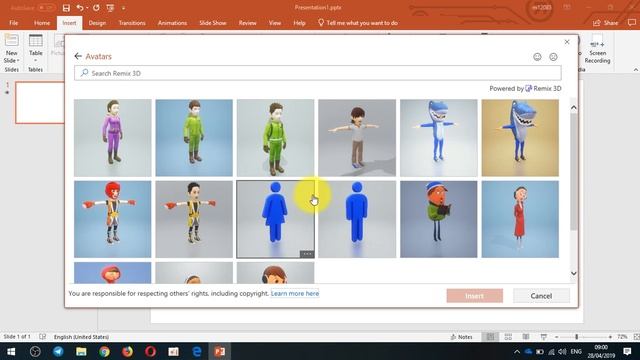Click the gallery scroll down arrow
The height and width of the screenshot is (360, 640).
(x=573, y=273)
